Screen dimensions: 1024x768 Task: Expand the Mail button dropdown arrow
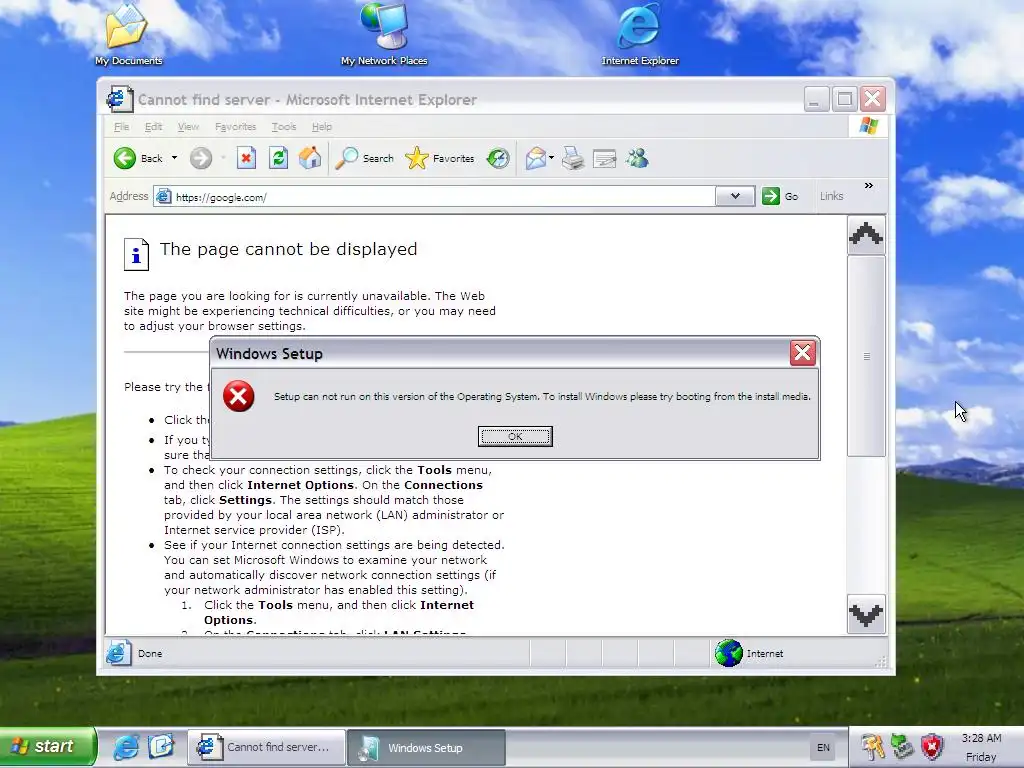click(x=551, y=158)
